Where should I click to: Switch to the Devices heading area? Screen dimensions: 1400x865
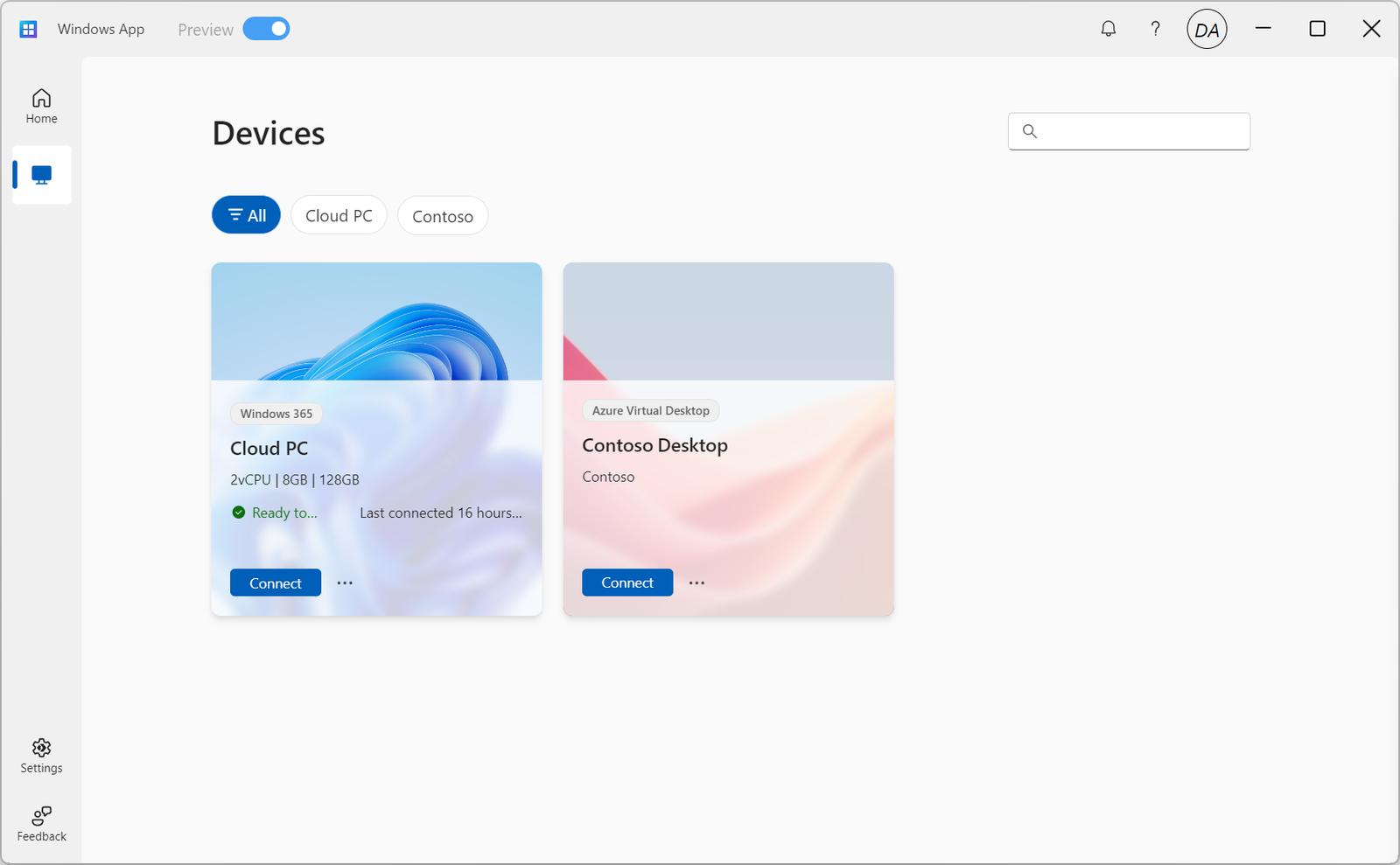268,133
